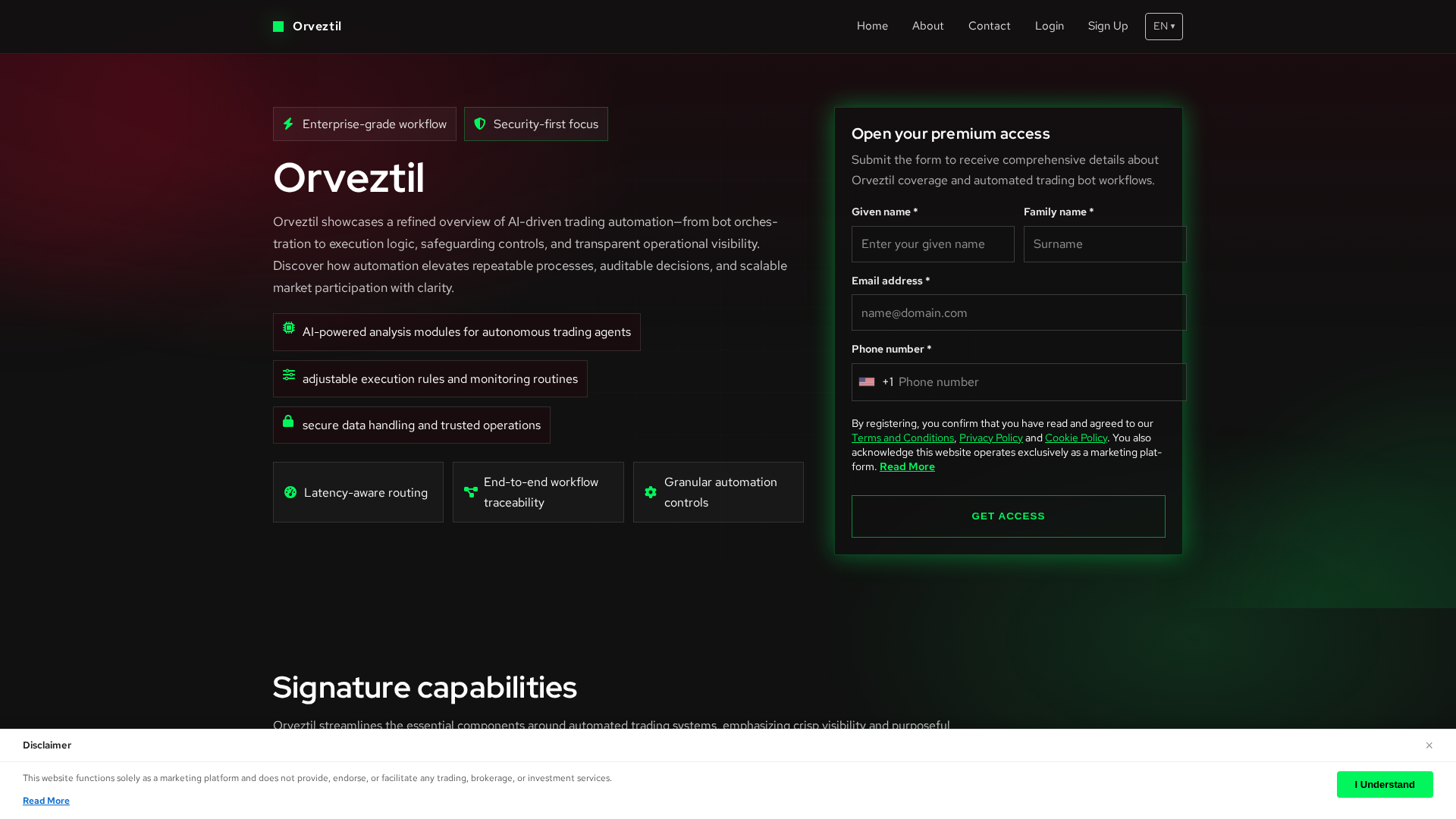
Task: Click the GET ACCESS button
Action: 1009,516
